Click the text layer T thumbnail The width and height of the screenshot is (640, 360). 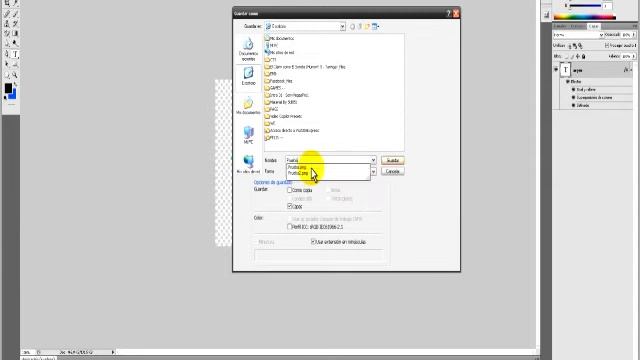tap(565, 70)
